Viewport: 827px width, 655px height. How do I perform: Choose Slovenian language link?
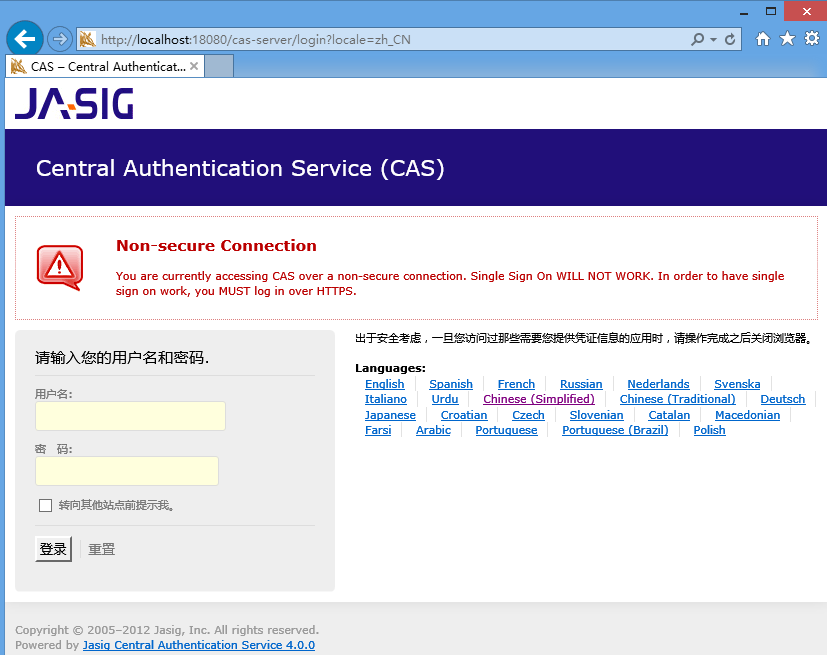point(597,415)
